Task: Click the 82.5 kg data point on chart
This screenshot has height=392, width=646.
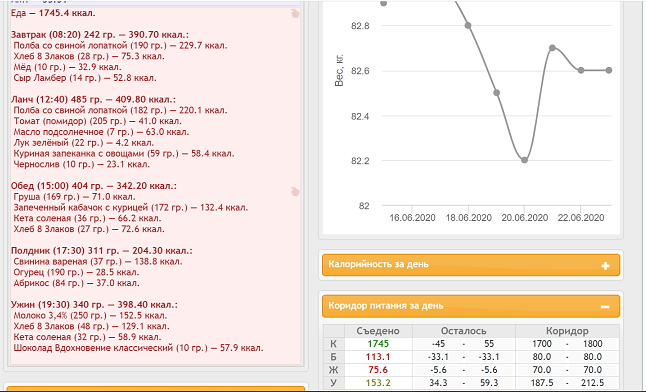Action: [496, 93]
